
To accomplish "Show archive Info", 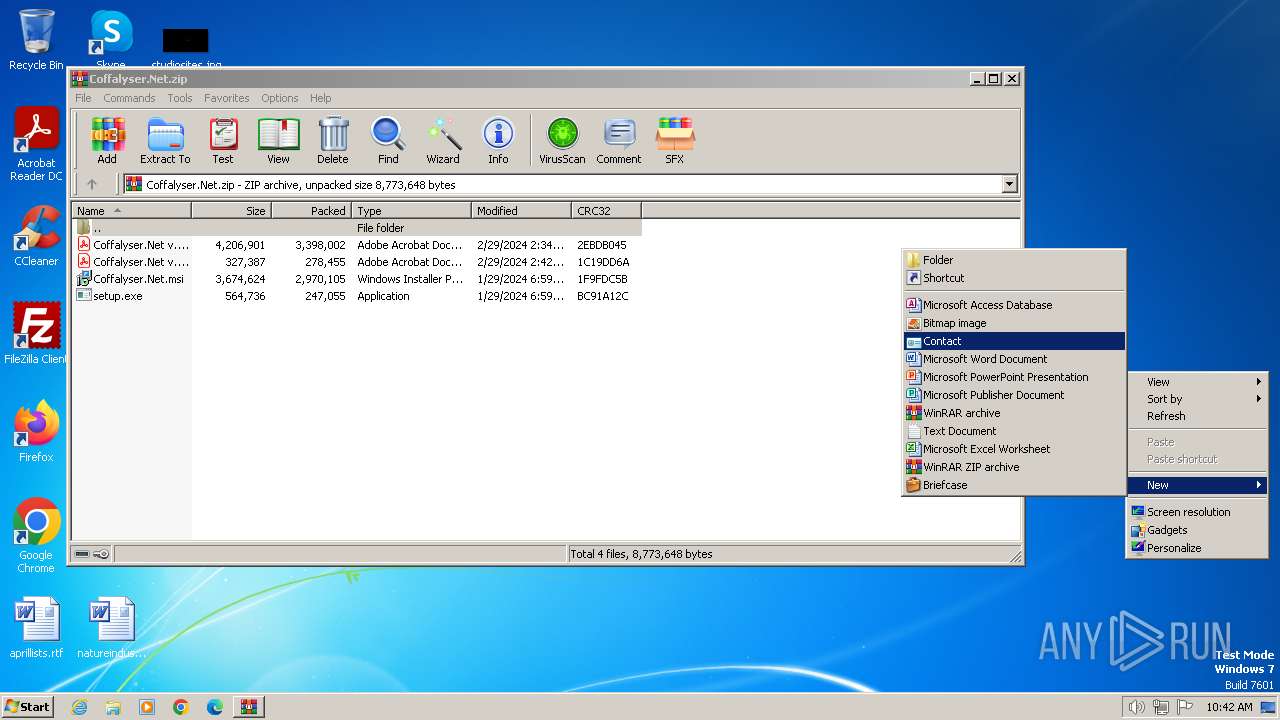I will click(498, 141).
